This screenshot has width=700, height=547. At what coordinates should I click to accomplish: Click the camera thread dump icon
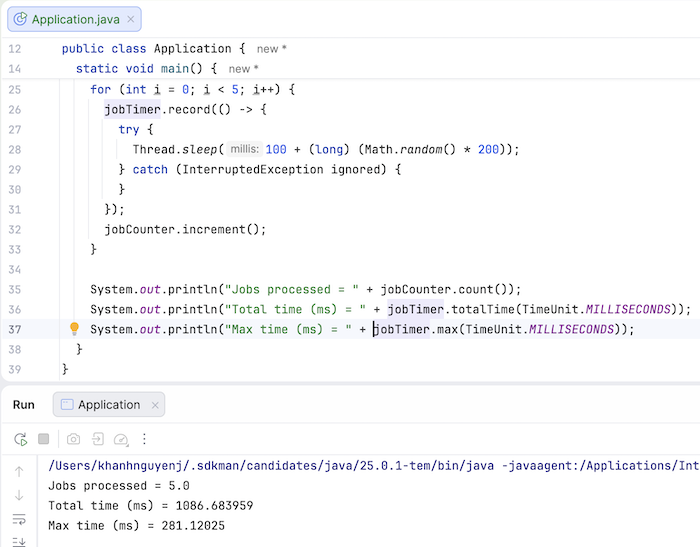pos(73,439)
